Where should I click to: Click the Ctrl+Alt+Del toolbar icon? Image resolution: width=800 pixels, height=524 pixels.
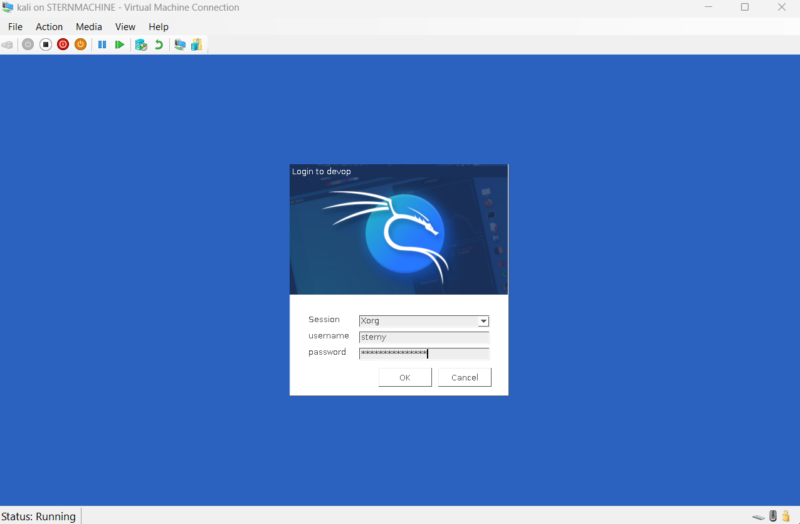7,45
